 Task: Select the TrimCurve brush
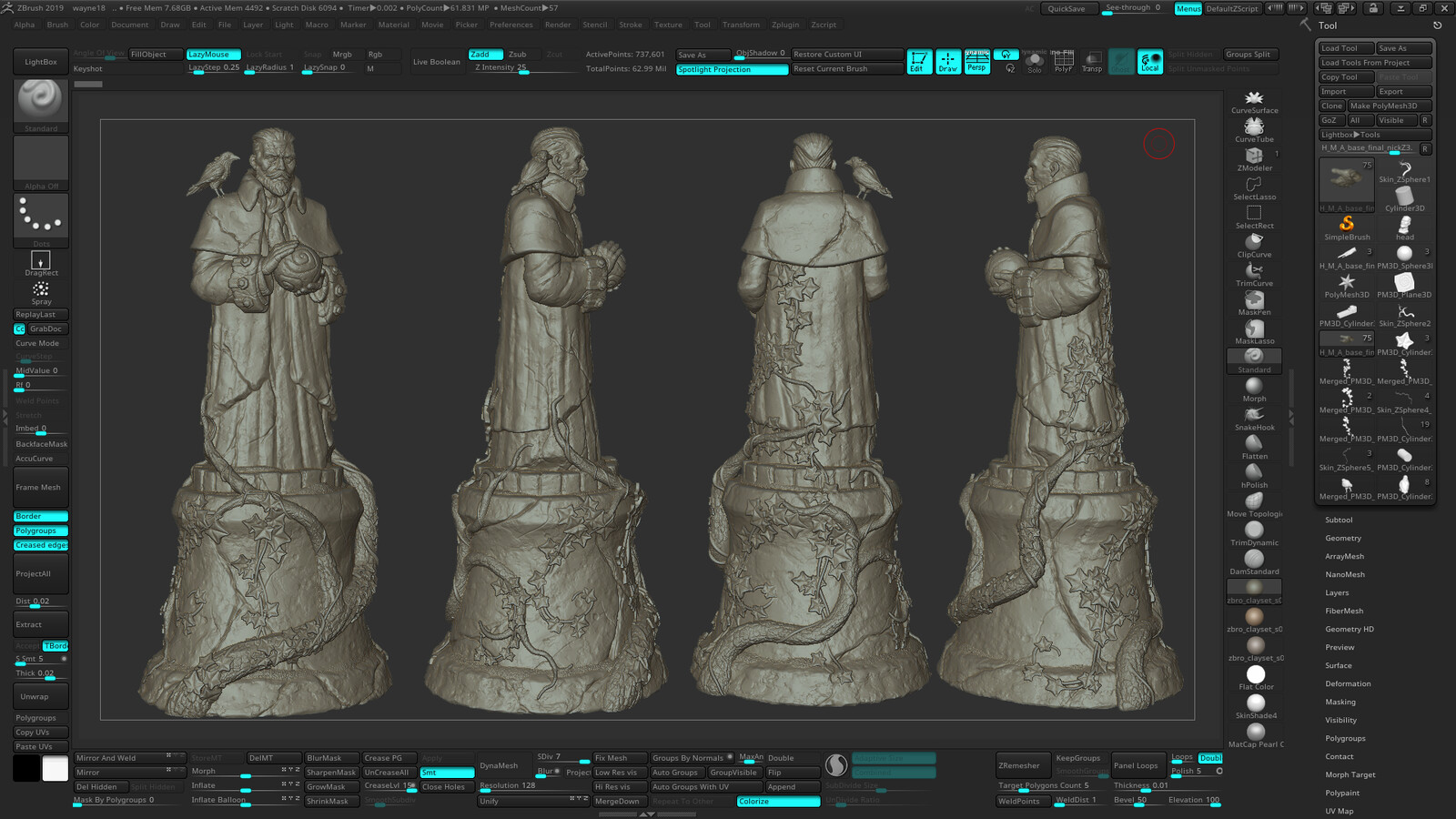tap(1254, 275)
